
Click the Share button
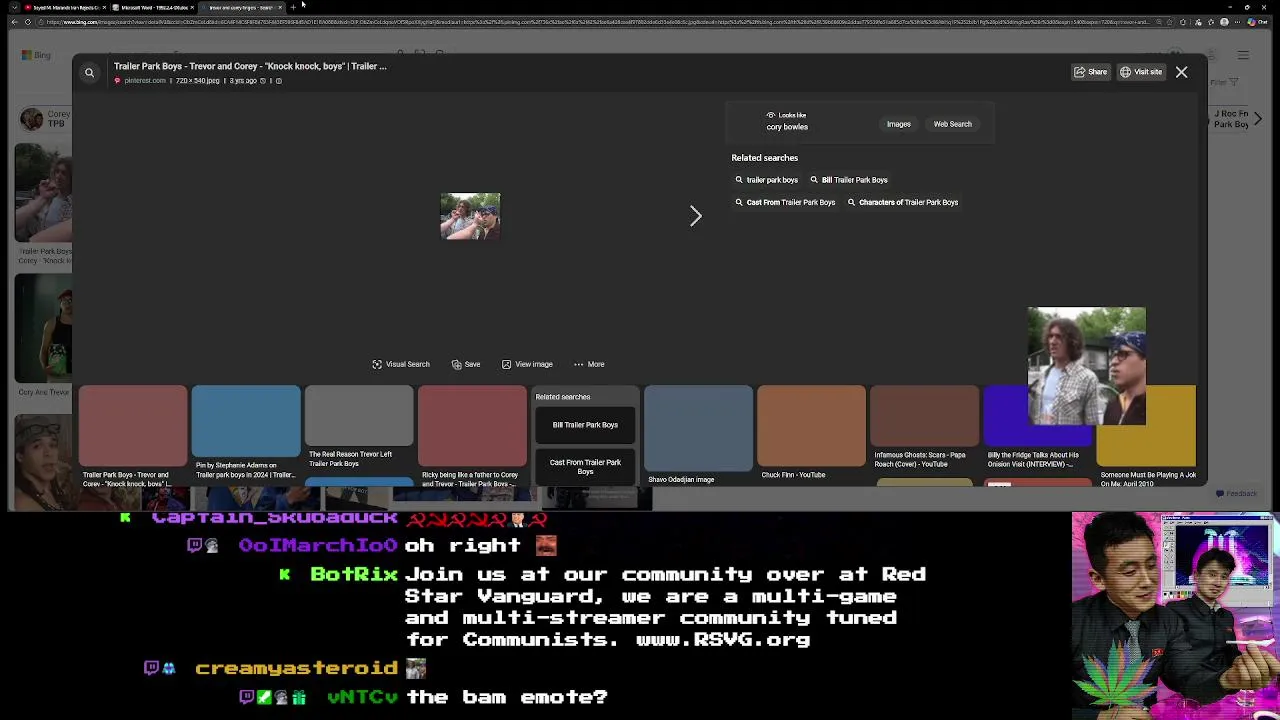[x=1091, y=72]
